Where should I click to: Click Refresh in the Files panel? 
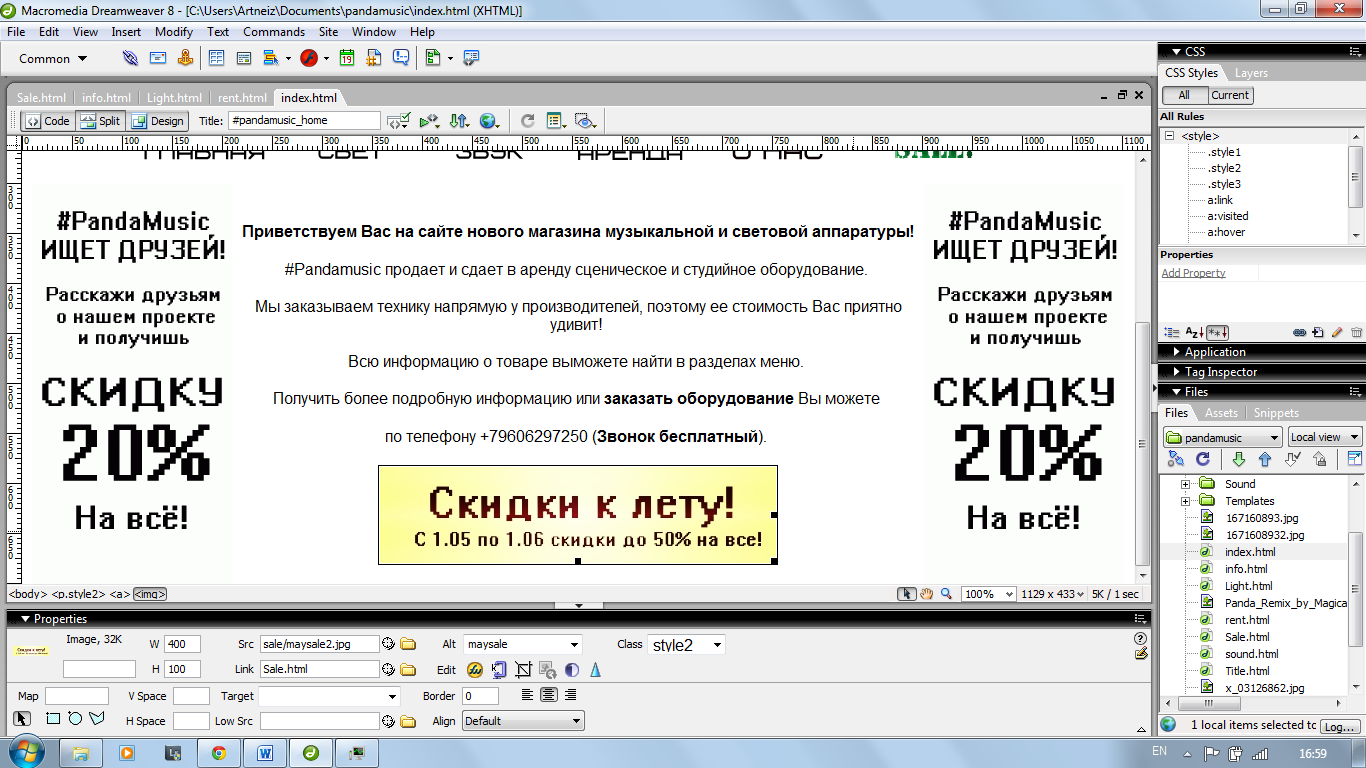coord(1203,459)
